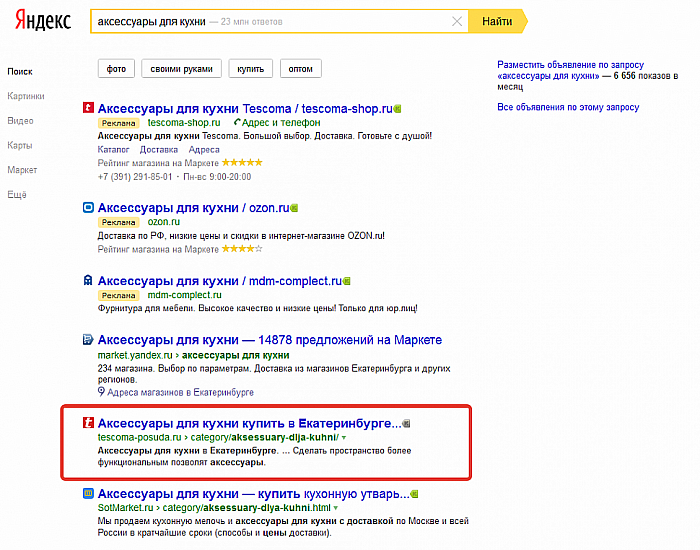
Task: Open Адреса sitelink under Tescoma ad
Action: (204, 150)
